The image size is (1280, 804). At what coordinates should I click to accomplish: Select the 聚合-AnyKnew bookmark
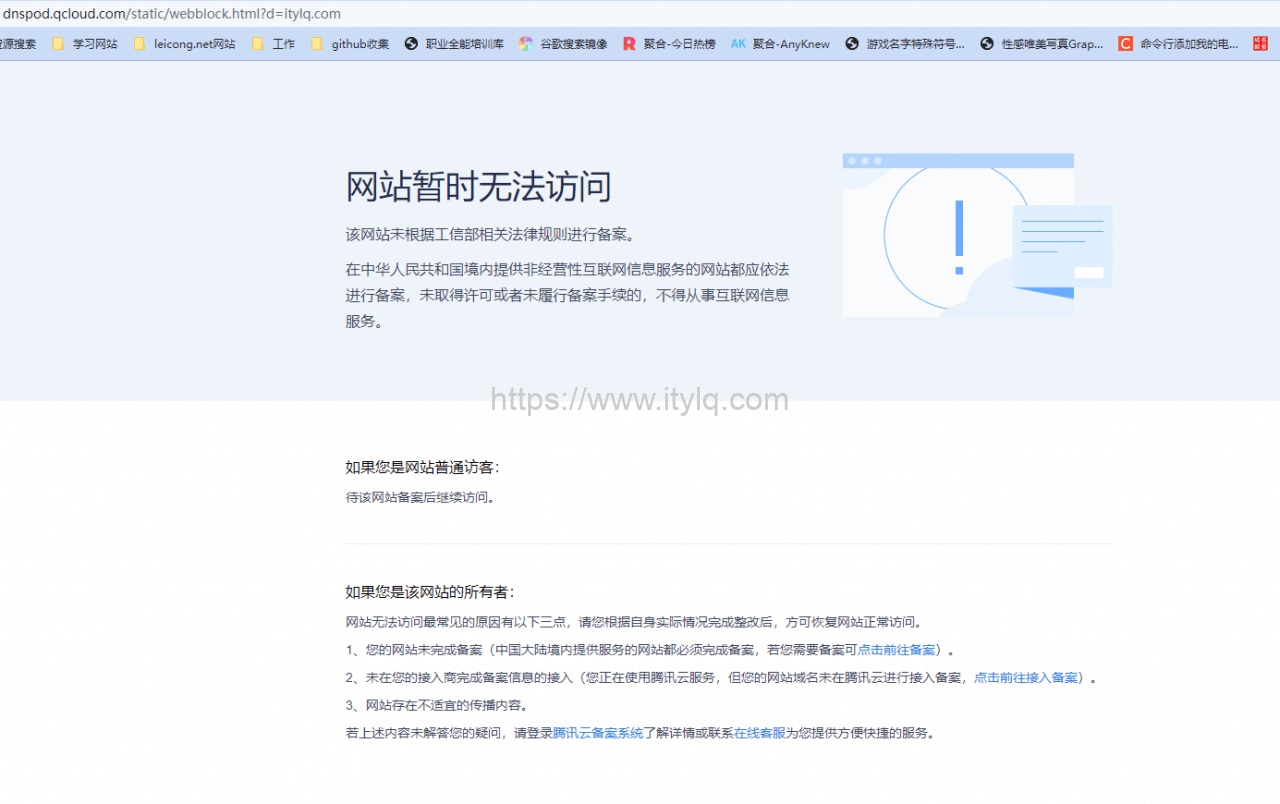(780, 43)
